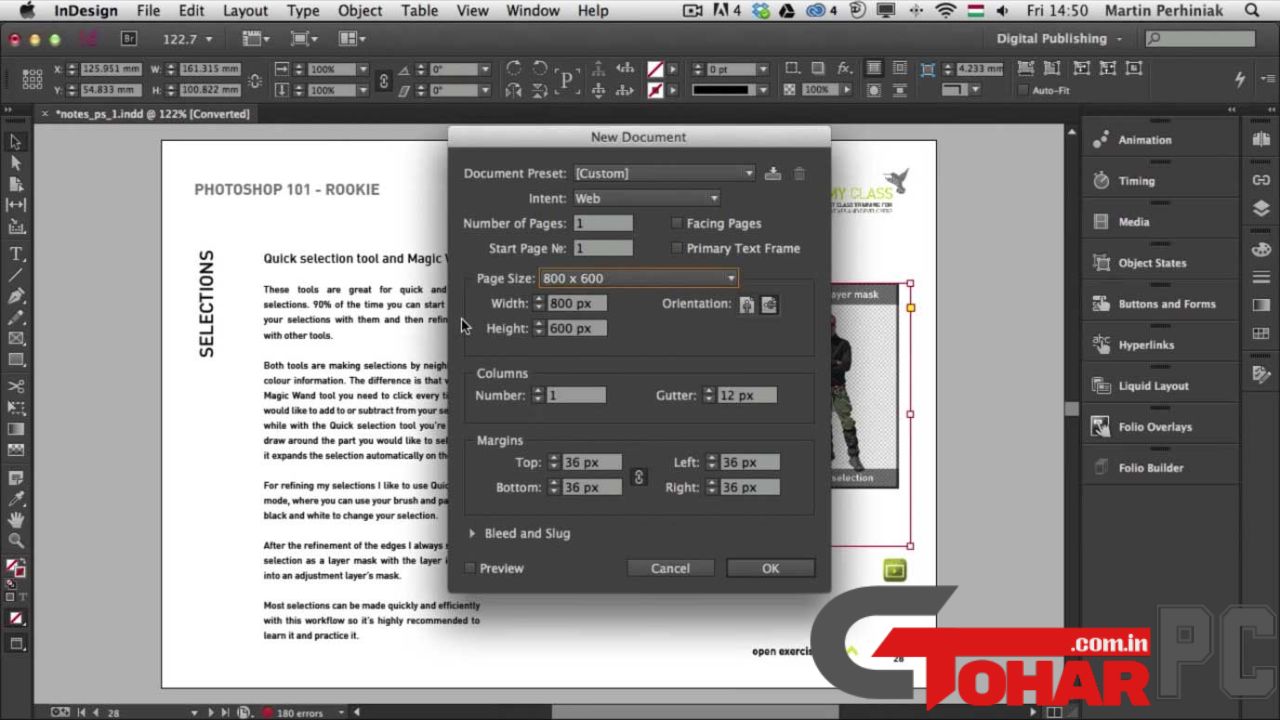
Task: Tick the Preview checkbox in dialog
Action: (470, 568)
